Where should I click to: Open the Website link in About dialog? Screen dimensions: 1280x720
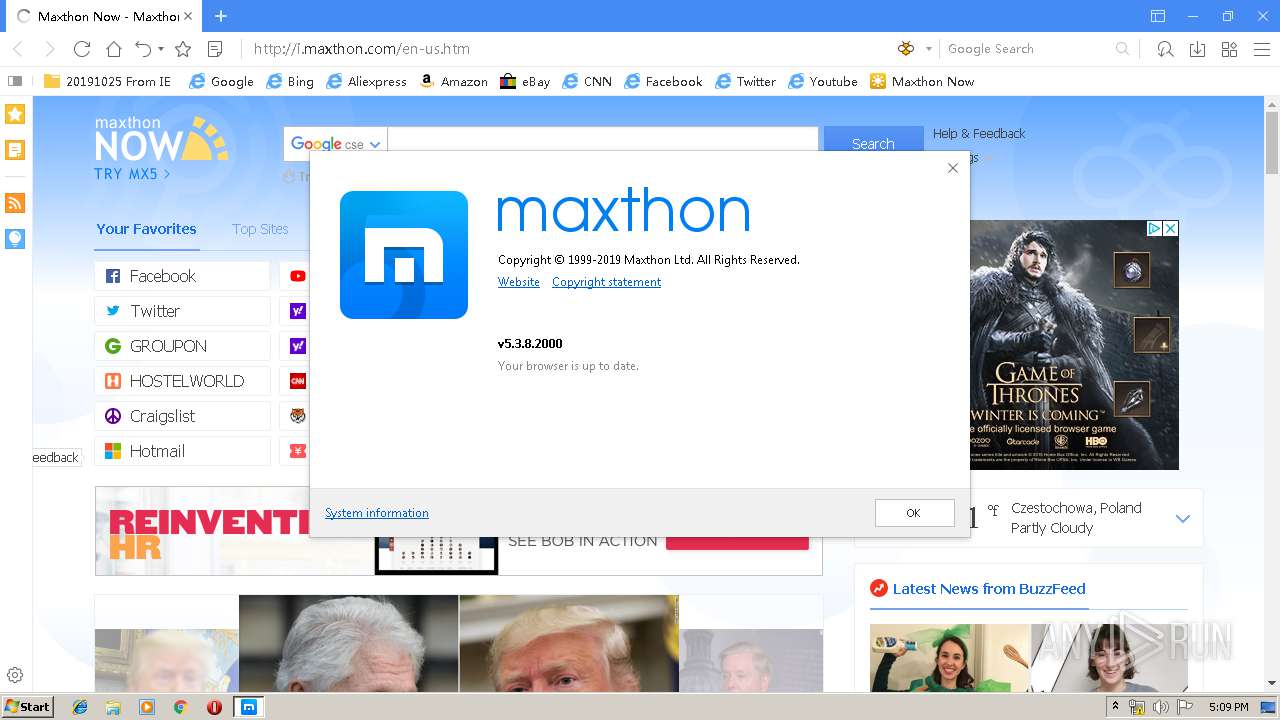(x=519, y=282)
